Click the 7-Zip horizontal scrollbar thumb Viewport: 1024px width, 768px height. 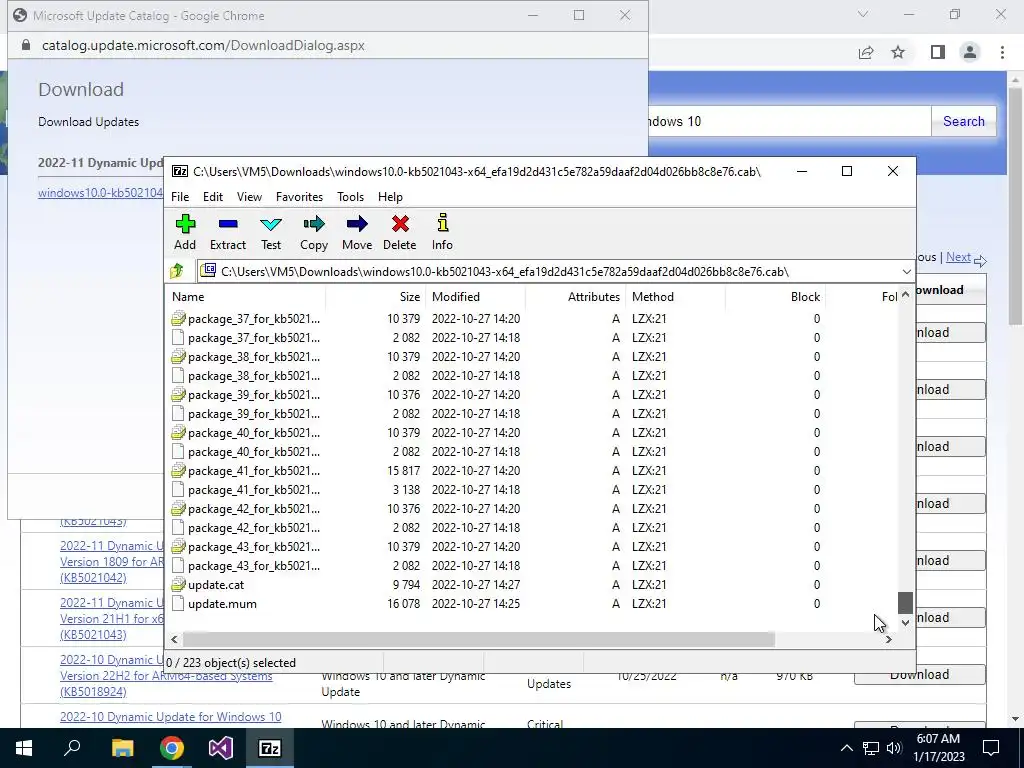479,639
